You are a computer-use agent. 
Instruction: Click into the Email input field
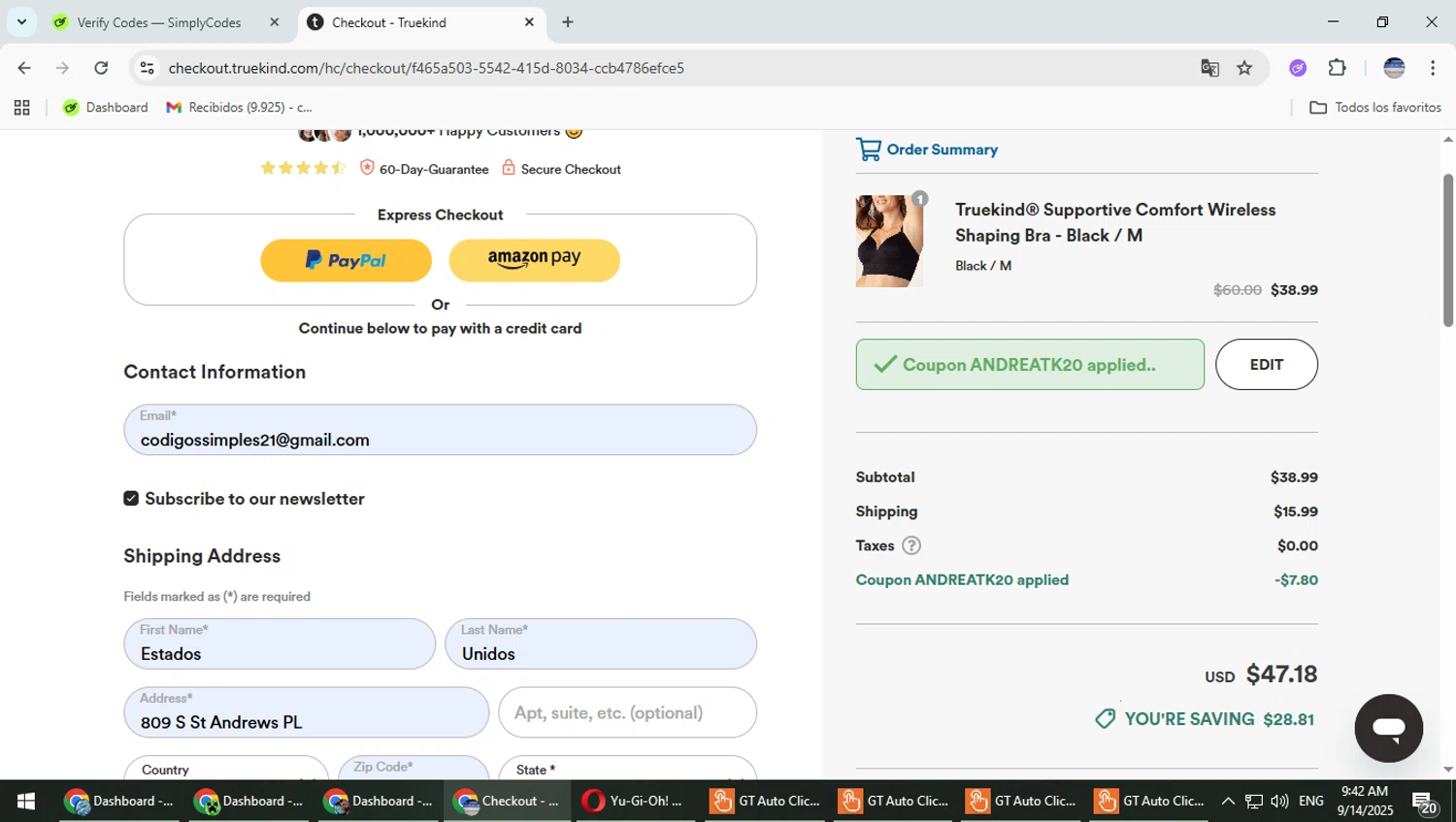coord(440,430)
